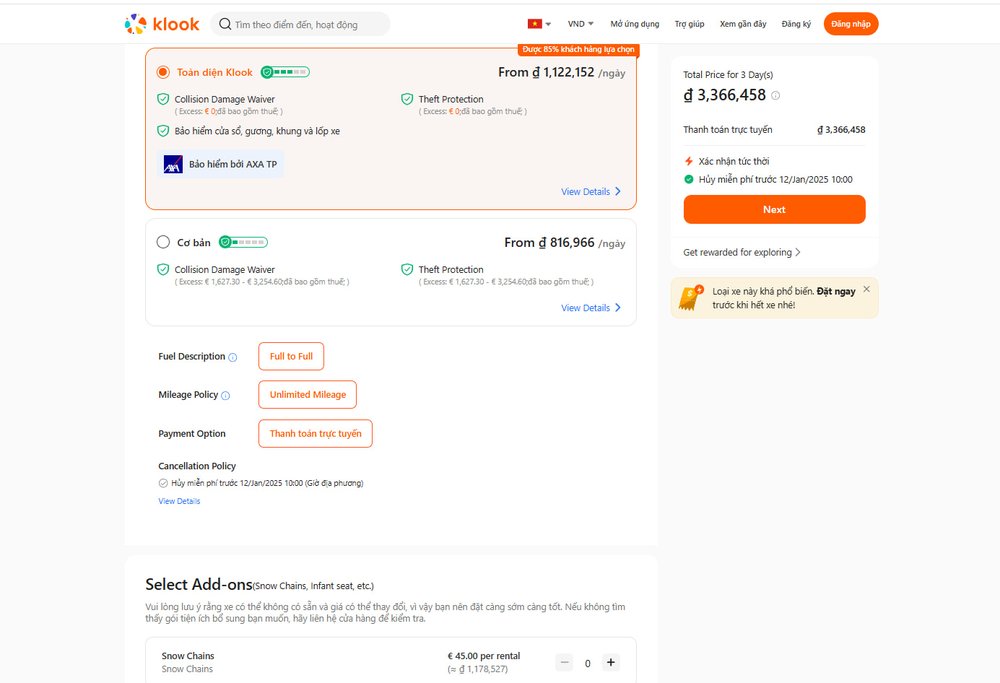
Task: Open the VND currency dropdown
Action: point(578,22)
